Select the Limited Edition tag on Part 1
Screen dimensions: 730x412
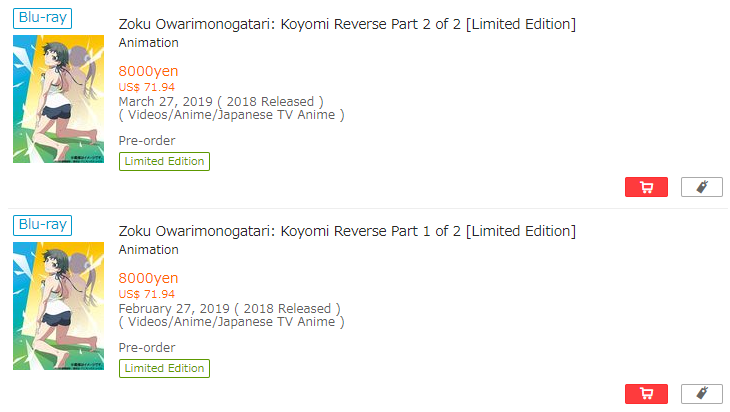(164, 368)
